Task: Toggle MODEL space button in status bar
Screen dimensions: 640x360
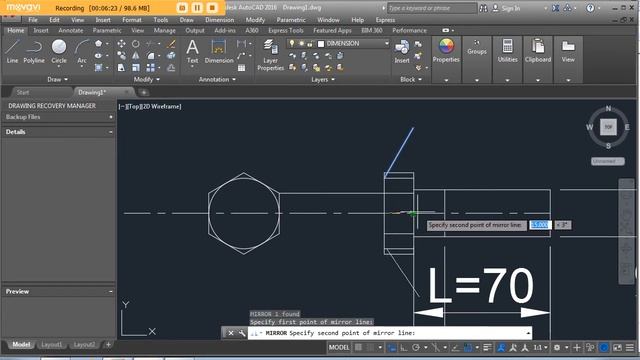Action: pyautogui.click(x=339, y=347)
